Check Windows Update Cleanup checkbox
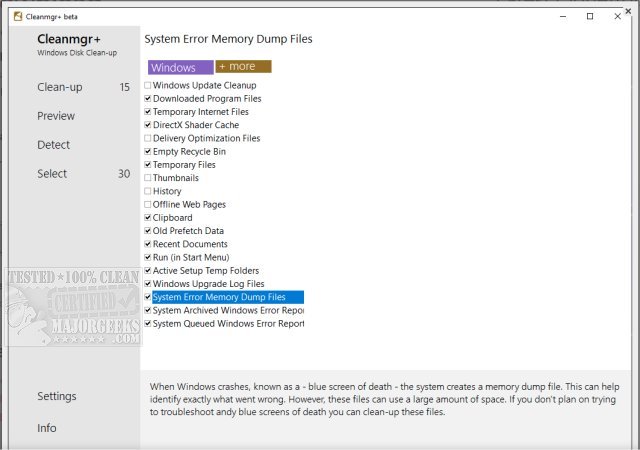Screen dimensions: 640x450 [x=148, y=85]
